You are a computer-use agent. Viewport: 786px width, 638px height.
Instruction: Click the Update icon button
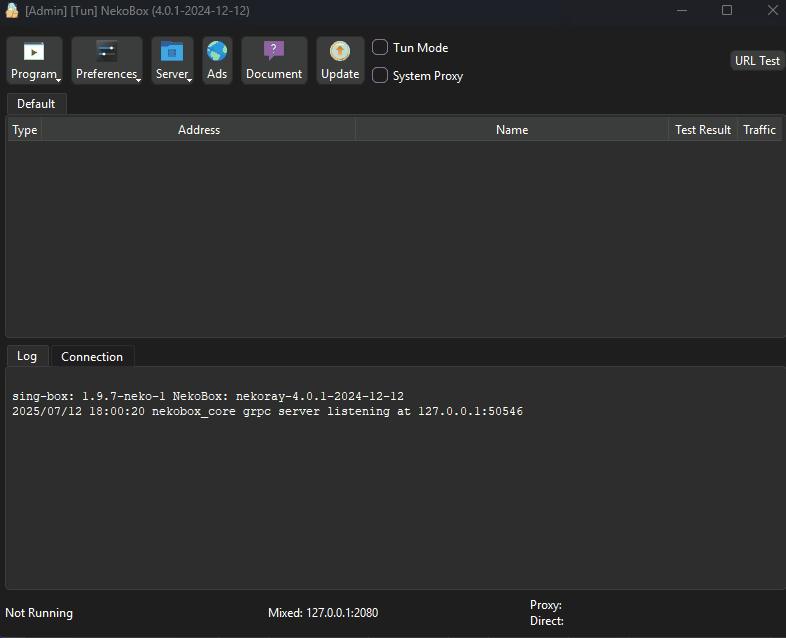(340, 61)
